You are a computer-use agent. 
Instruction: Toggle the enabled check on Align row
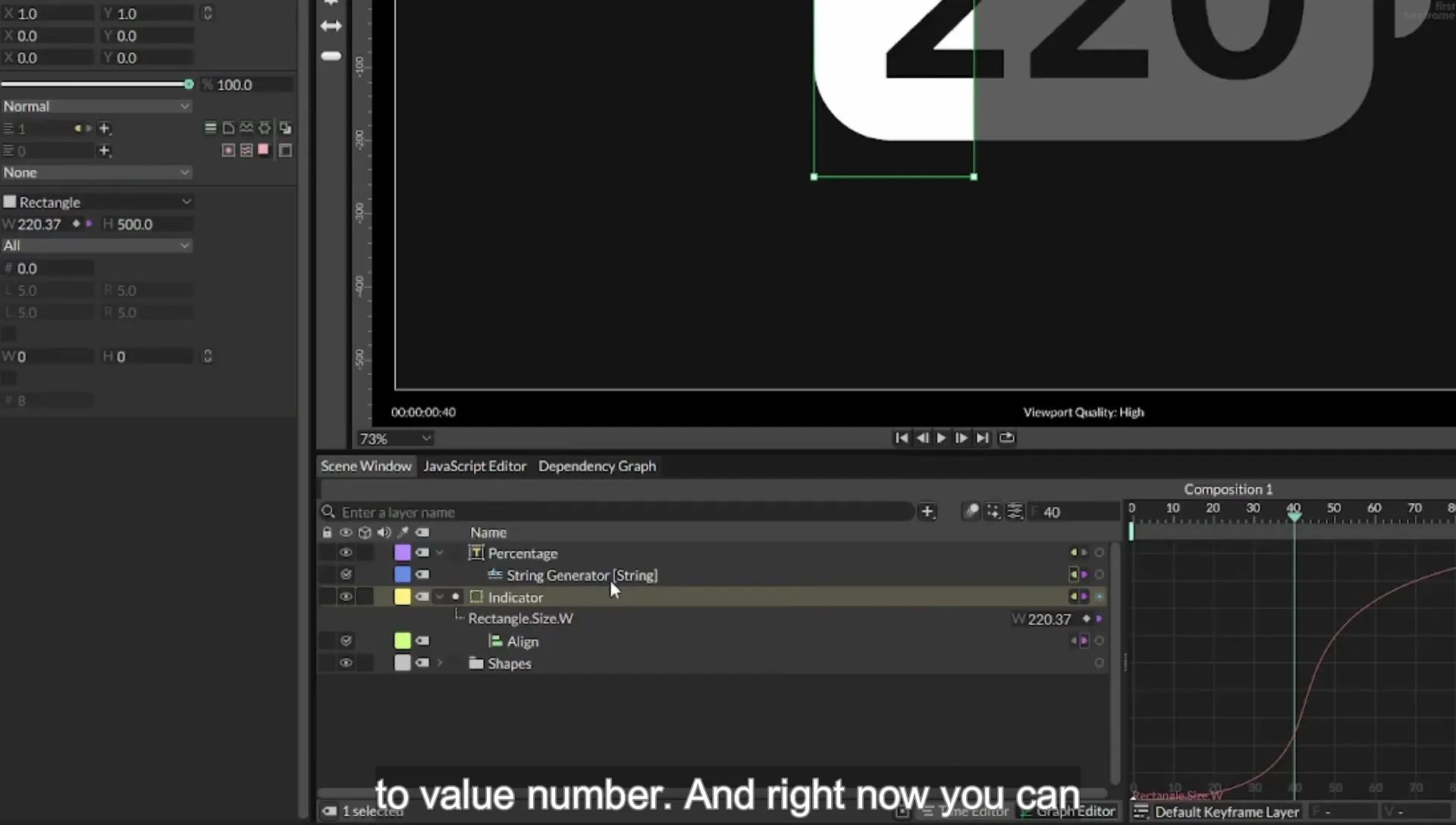(x=346, y=641)
